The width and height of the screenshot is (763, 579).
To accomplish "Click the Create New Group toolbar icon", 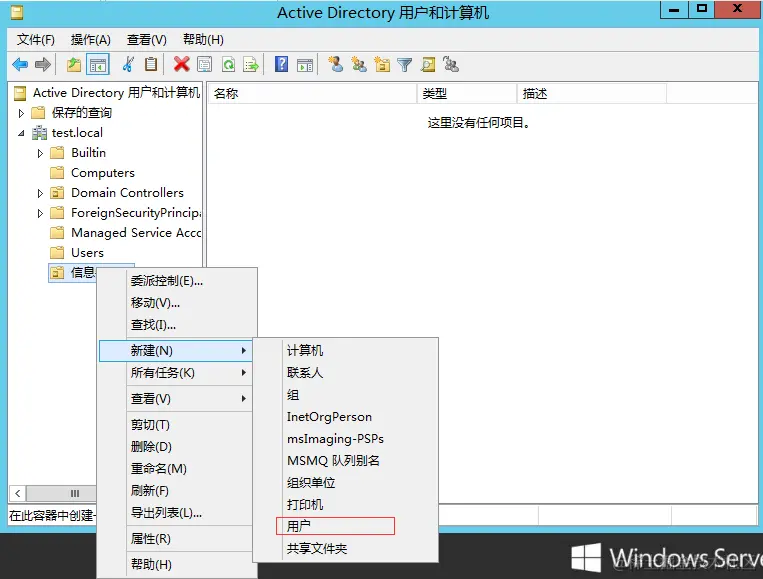I will tap(359, 64).
